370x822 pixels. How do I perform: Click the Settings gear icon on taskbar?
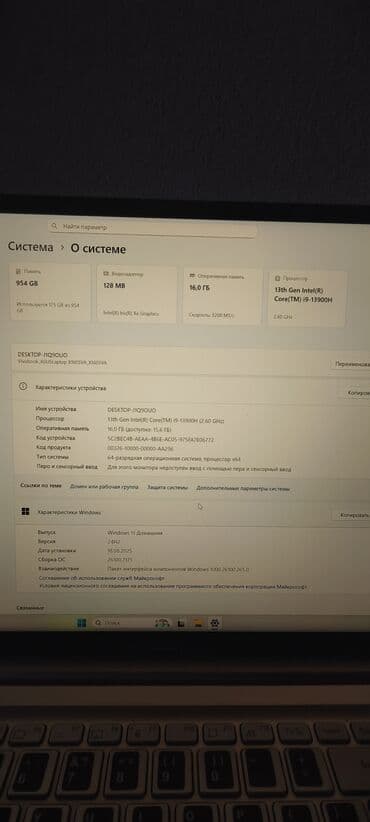214,623
